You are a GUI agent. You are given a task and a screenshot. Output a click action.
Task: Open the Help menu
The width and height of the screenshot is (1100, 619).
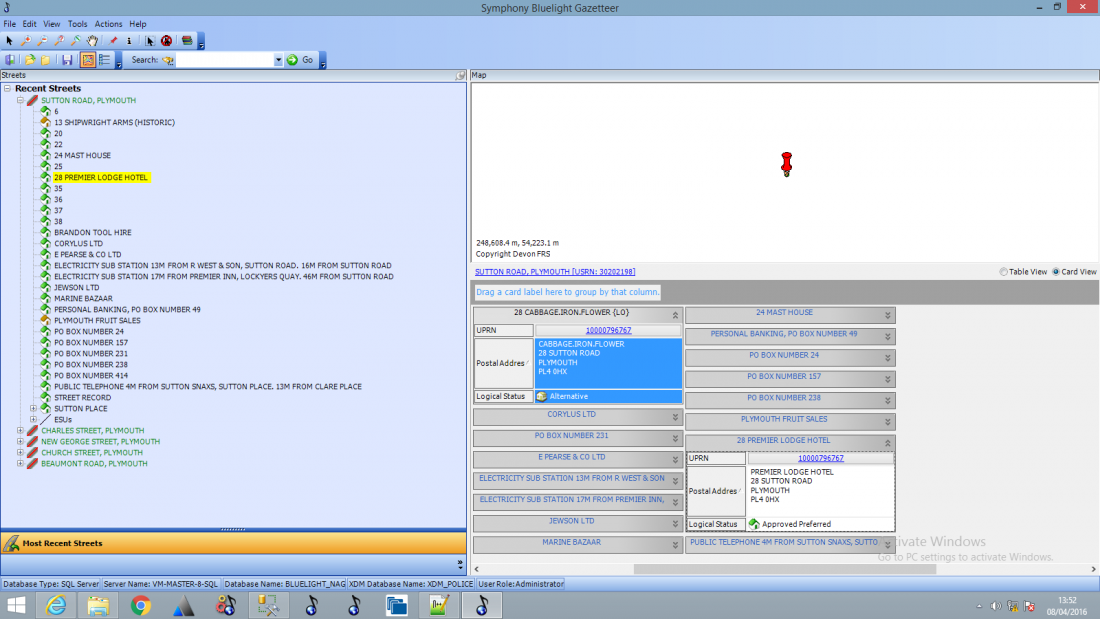click(138, 24)
